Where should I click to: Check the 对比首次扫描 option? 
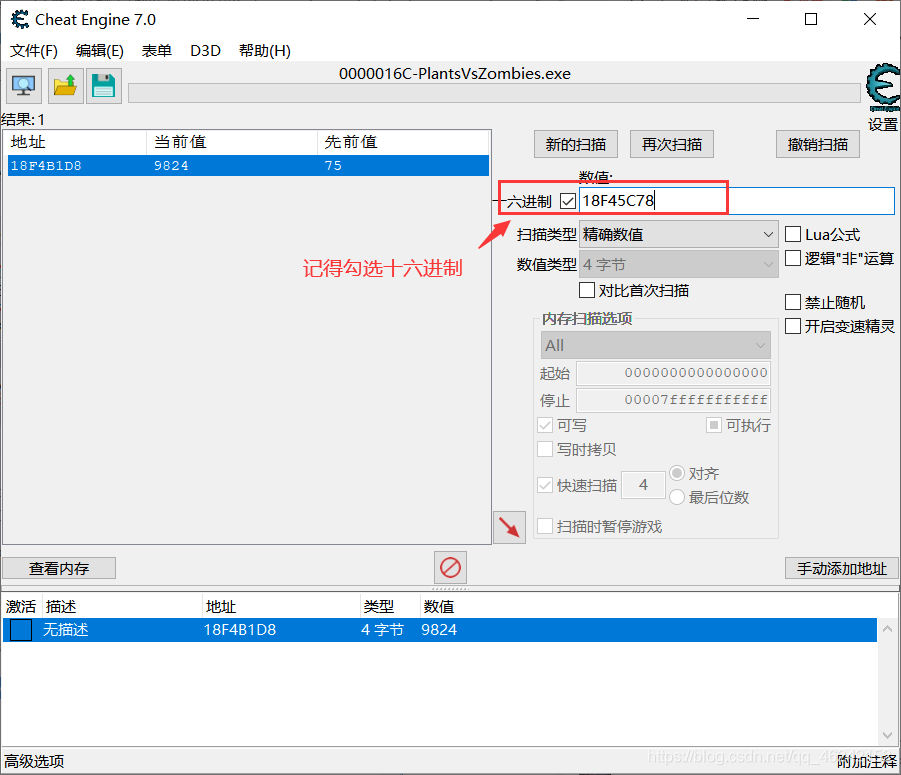pyautogui.click(x=587, y=290)
